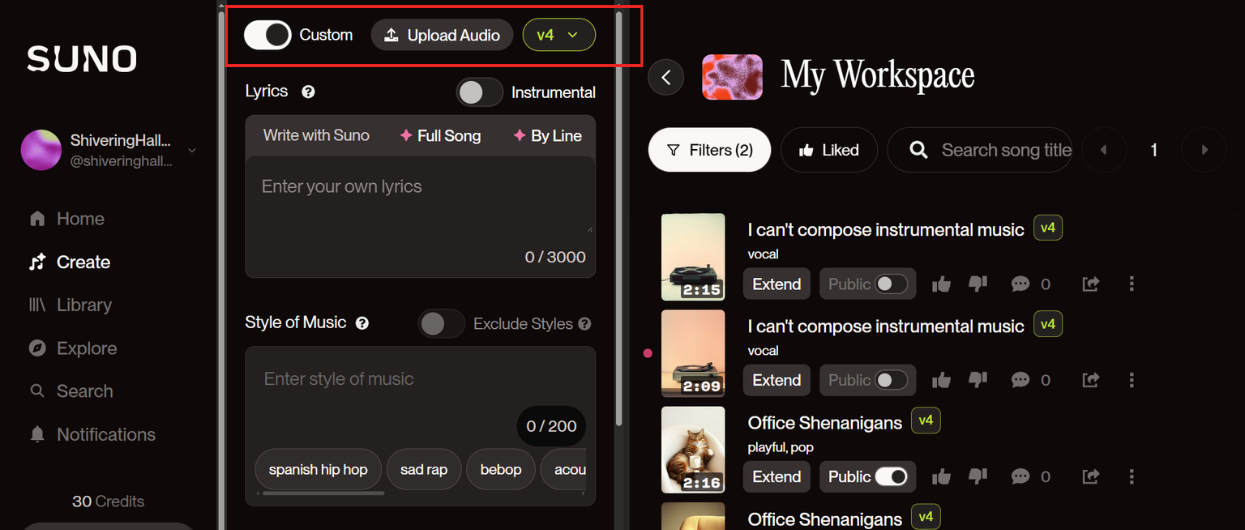
Task: Click the SUNO logo
Action: point(82,59)
